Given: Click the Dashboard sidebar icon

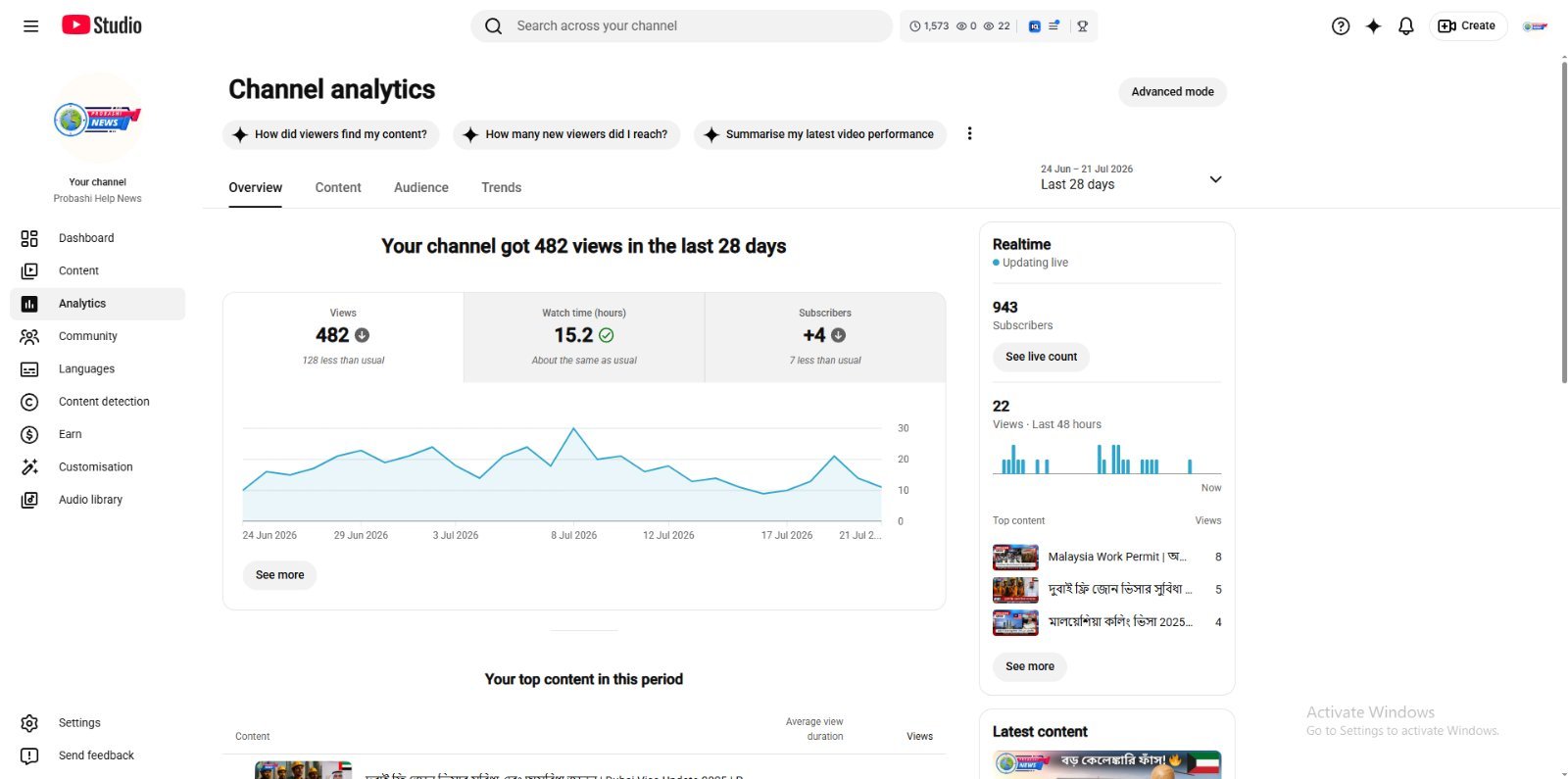Looking at the screenshot, I should point(29,238).
